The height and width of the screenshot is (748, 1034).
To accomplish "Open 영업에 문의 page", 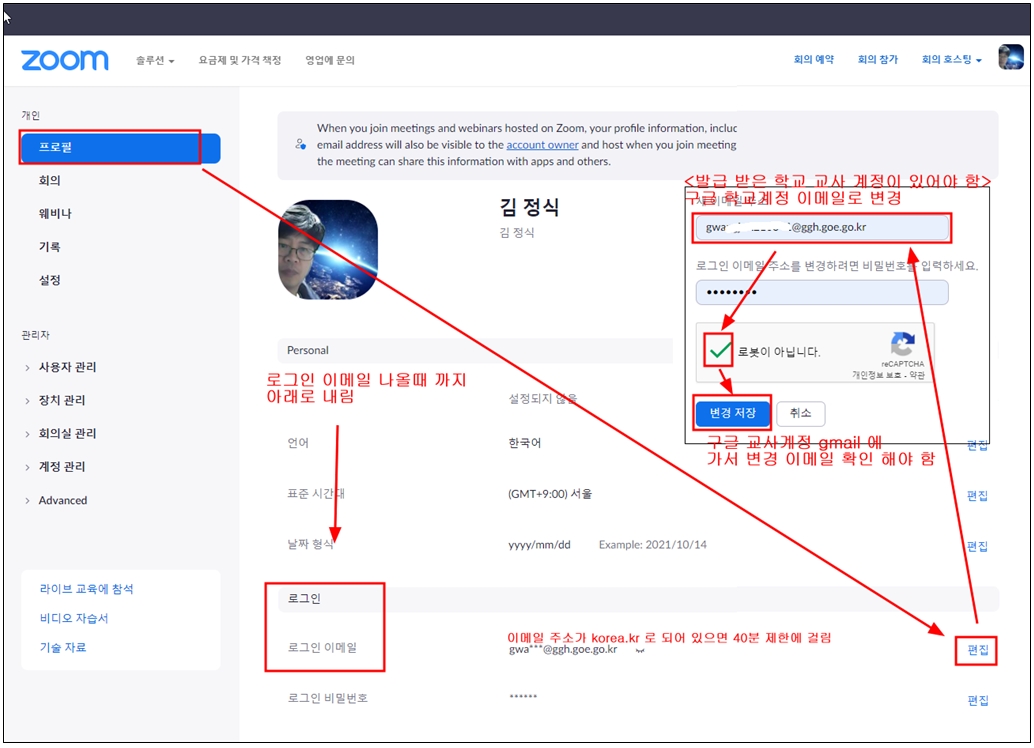I will pyautogui.click(x=330, y=60).
